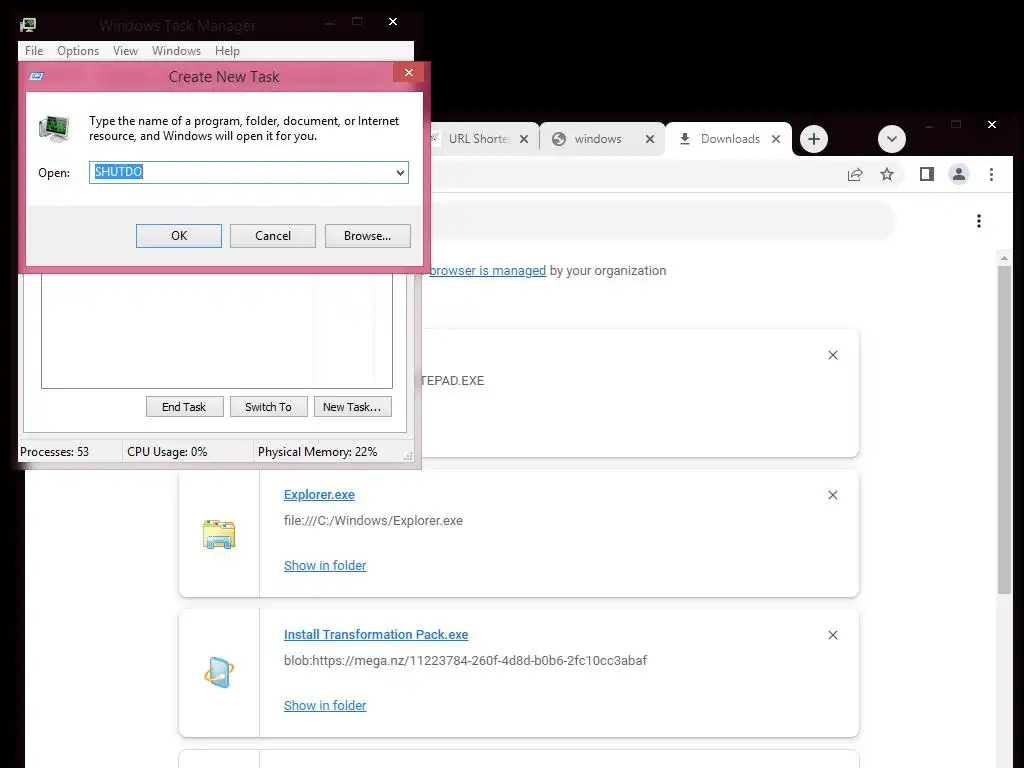
Task: Close the Create New Task dialog
Action: [409, 72]
